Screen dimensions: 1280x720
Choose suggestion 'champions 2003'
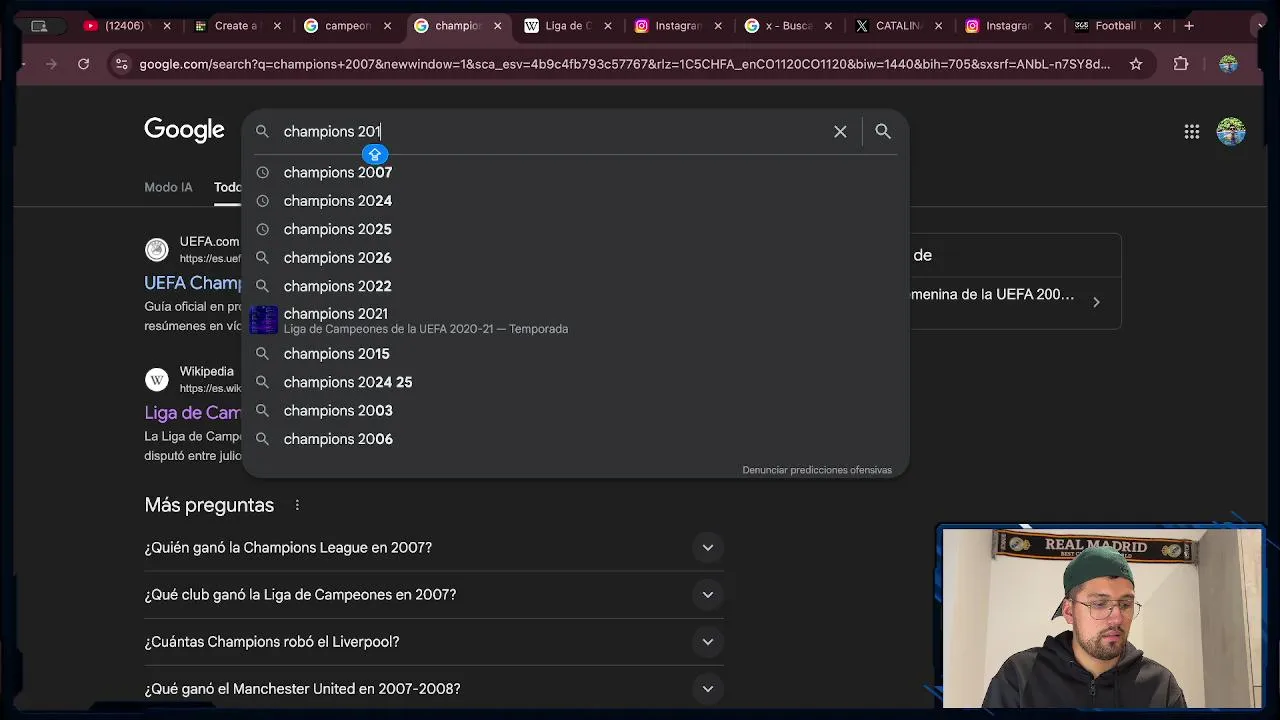[x=575, y=411]
